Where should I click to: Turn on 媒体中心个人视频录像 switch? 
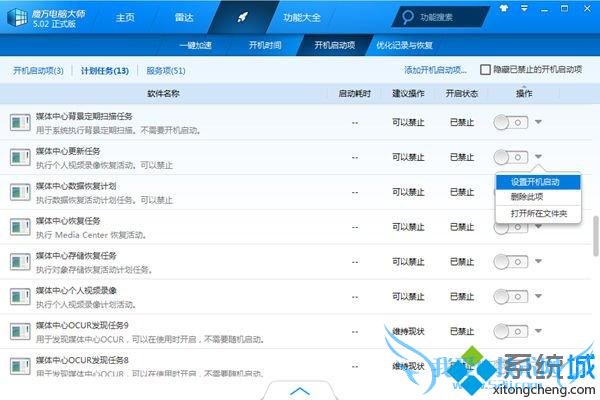tap(510, 297)
